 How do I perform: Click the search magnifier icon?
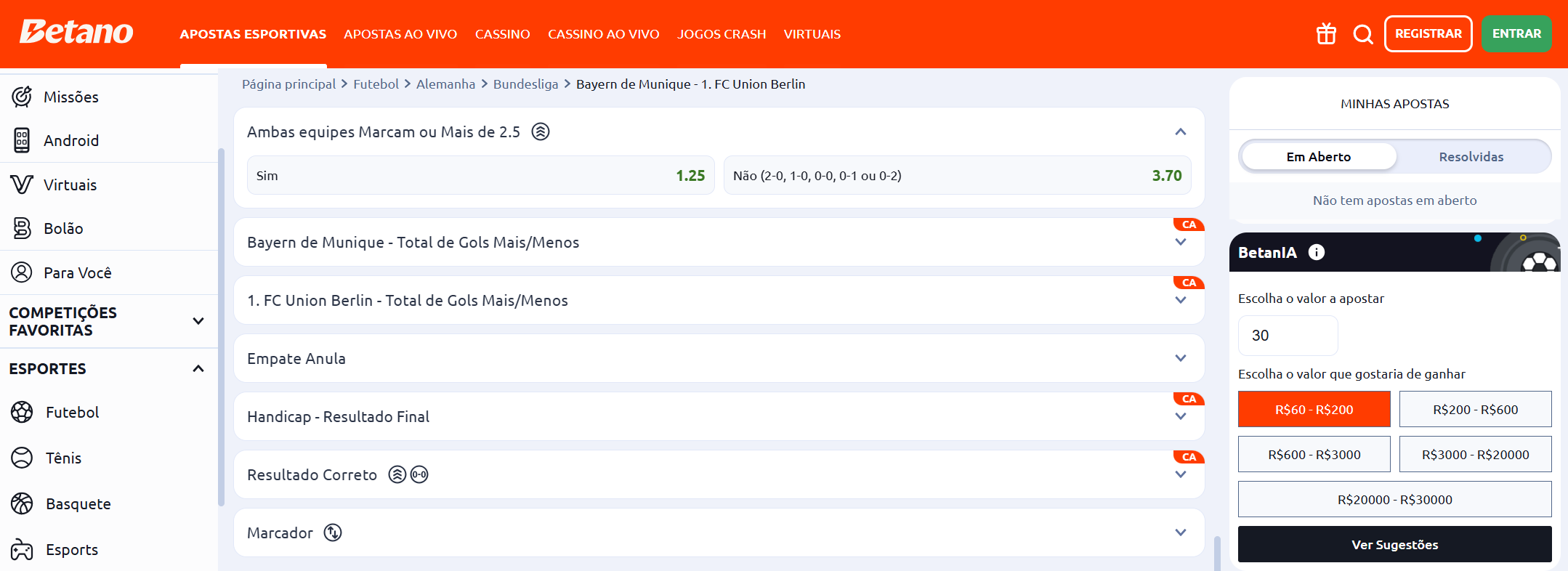click(x=1363, y=34)
